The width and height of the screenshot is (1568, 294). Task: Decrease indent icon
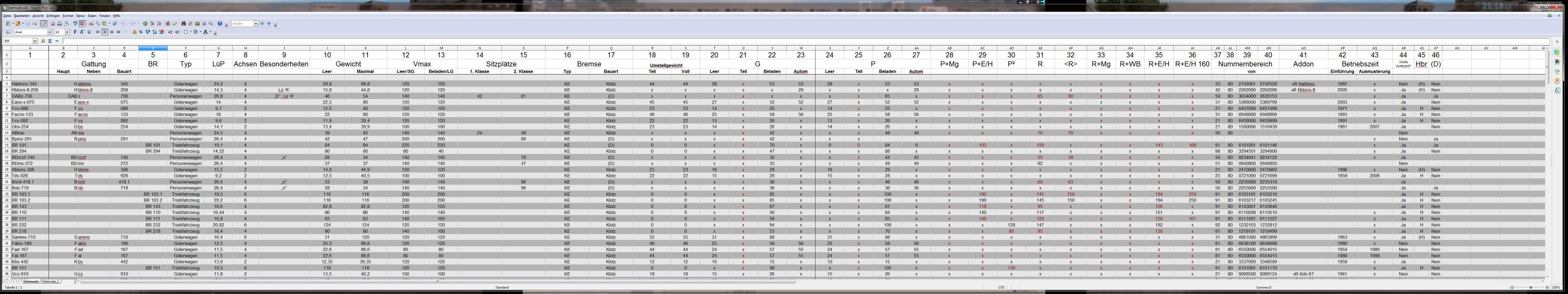[x=170, y=32]
